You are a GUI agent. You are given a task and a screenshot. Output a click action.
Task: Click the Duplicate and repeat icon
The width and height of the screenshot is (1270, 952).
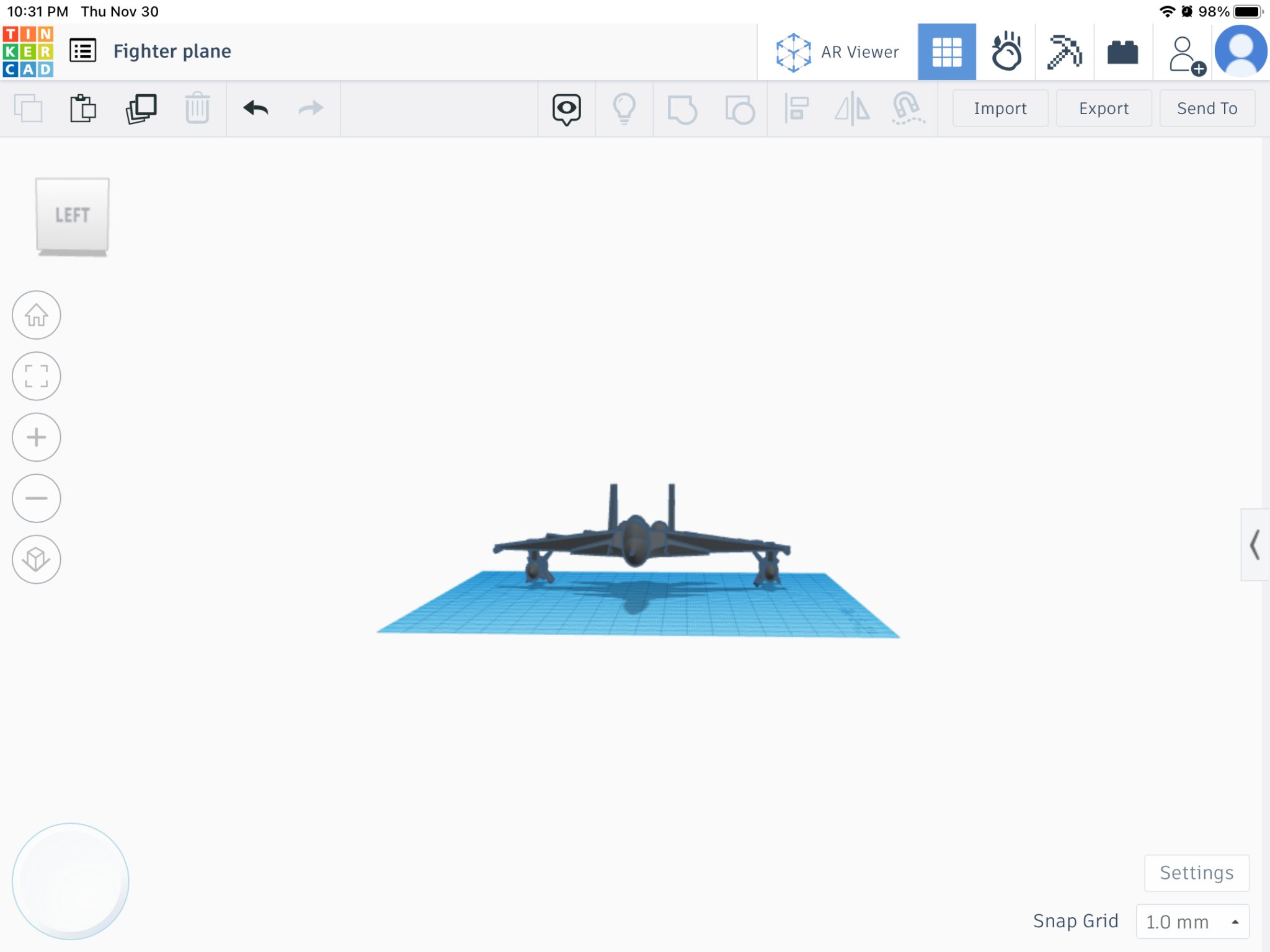[x=141, y=109]
